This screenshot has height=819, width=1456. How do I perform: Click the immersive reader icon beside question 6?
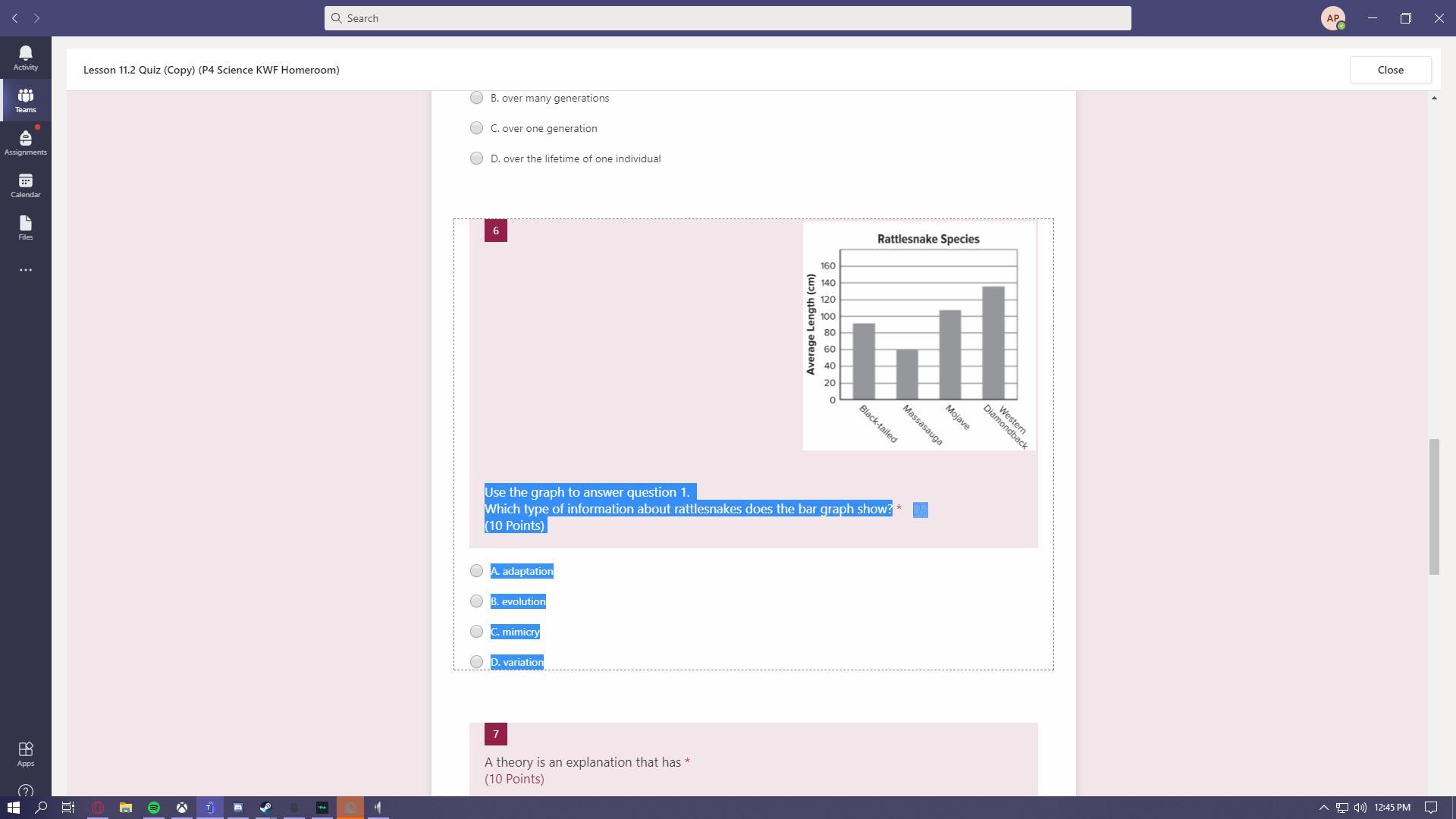click(920, 510)
